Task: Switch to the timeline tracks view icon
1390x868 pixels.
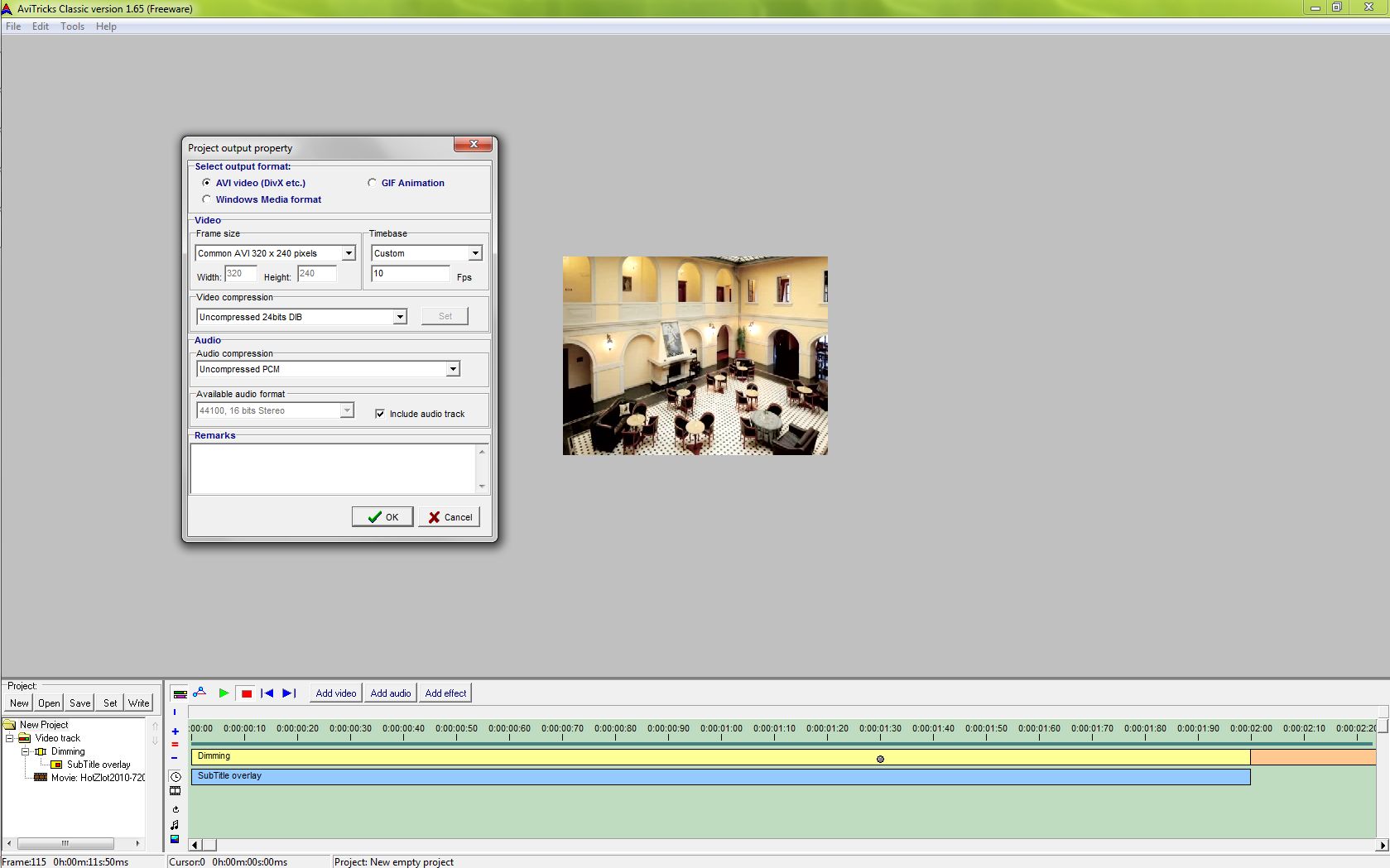Action: [x=180, y=693]
